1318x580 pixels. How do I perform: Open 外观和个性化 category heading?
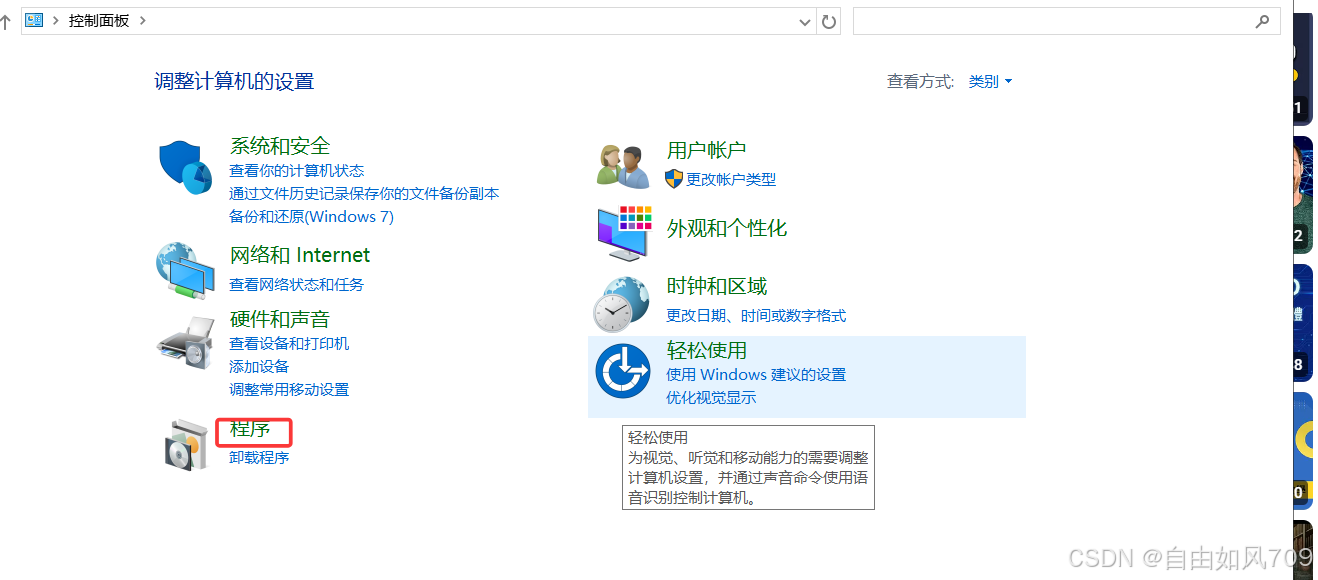[x=727, y=228]
